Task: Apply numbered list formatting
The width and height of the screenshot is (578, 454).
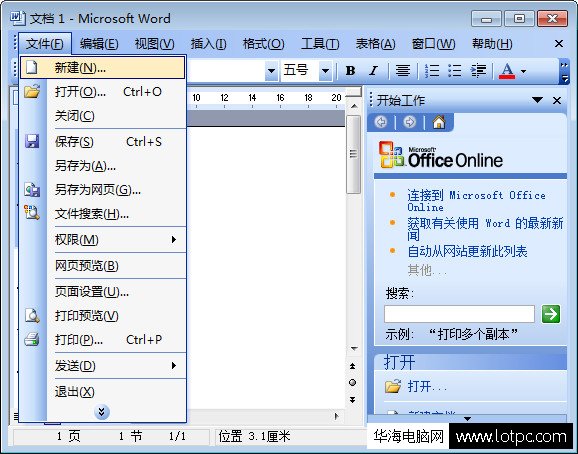Action: pos(432,70)
